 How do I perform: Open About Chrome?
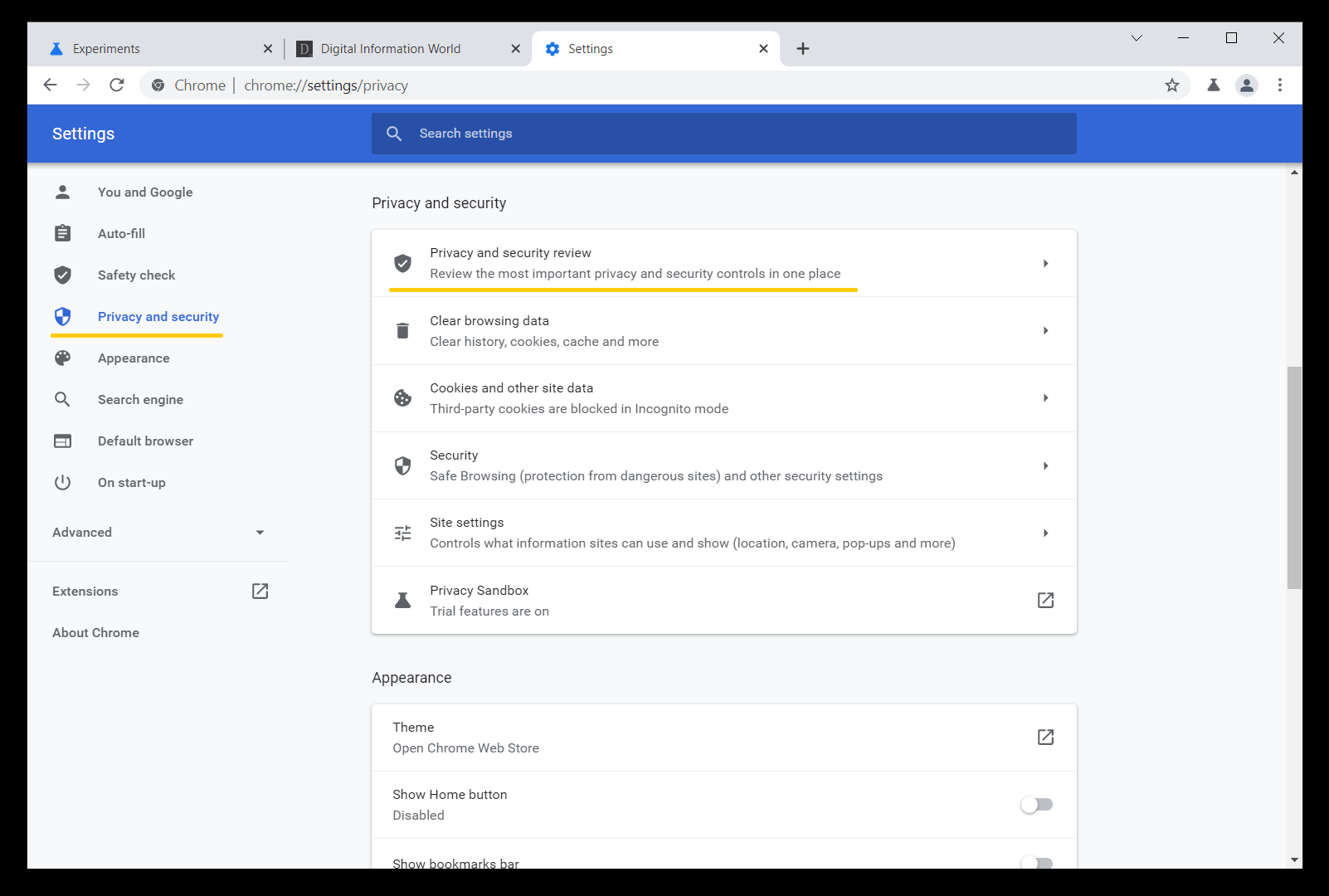95,632
